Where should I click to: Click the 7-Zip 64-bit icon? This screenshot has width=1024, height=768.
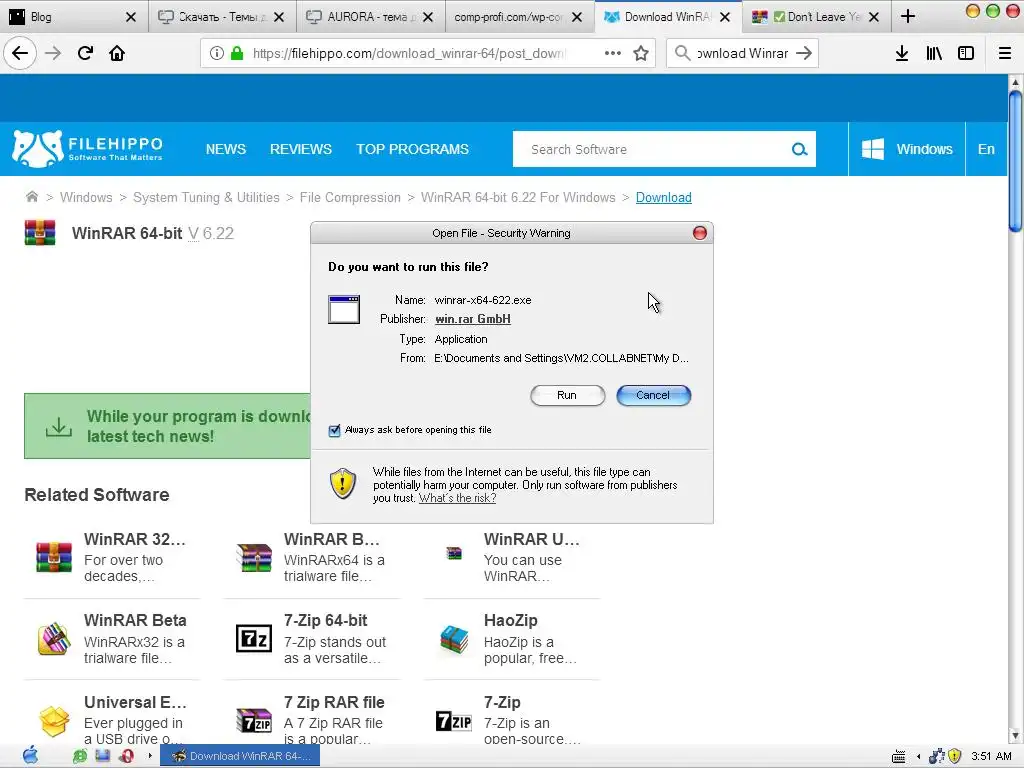coord(253,639)
